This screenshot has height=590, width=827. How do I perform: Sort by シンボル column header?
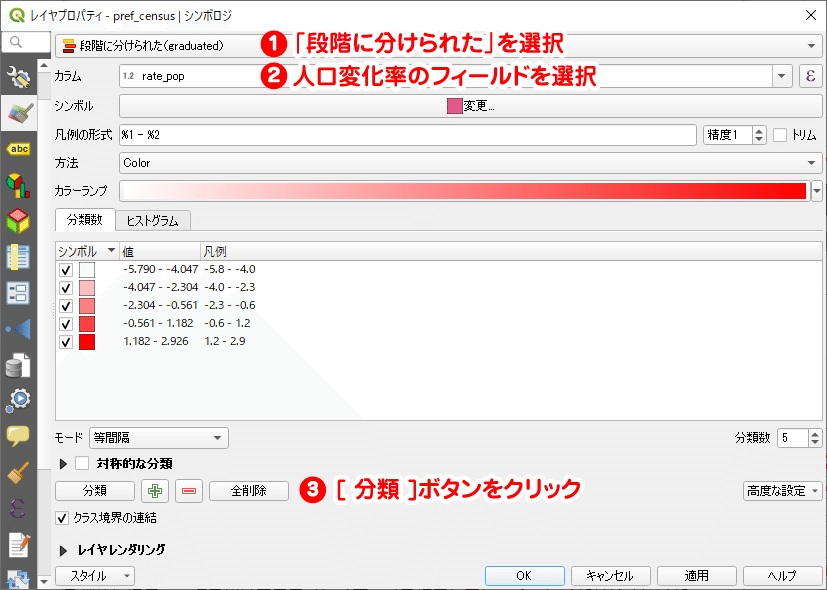[x=88, y=252]
